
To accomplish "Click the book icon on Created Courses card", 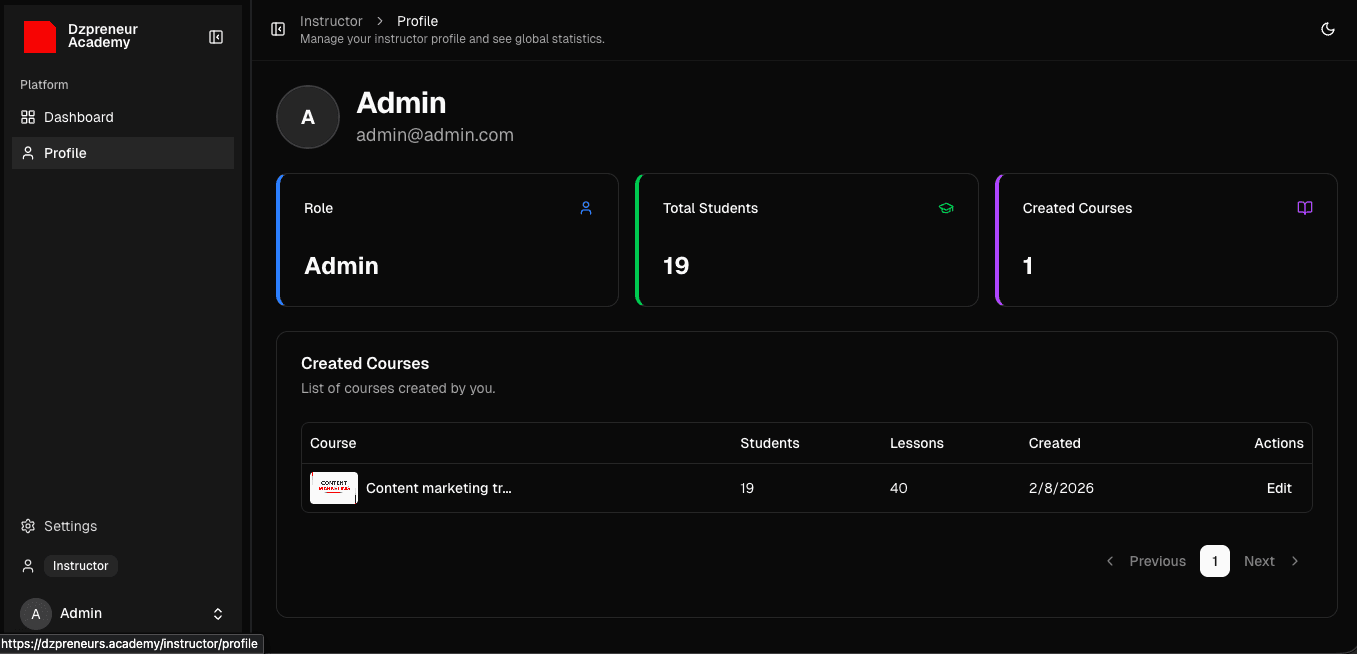I will (x=1305, y=208).
